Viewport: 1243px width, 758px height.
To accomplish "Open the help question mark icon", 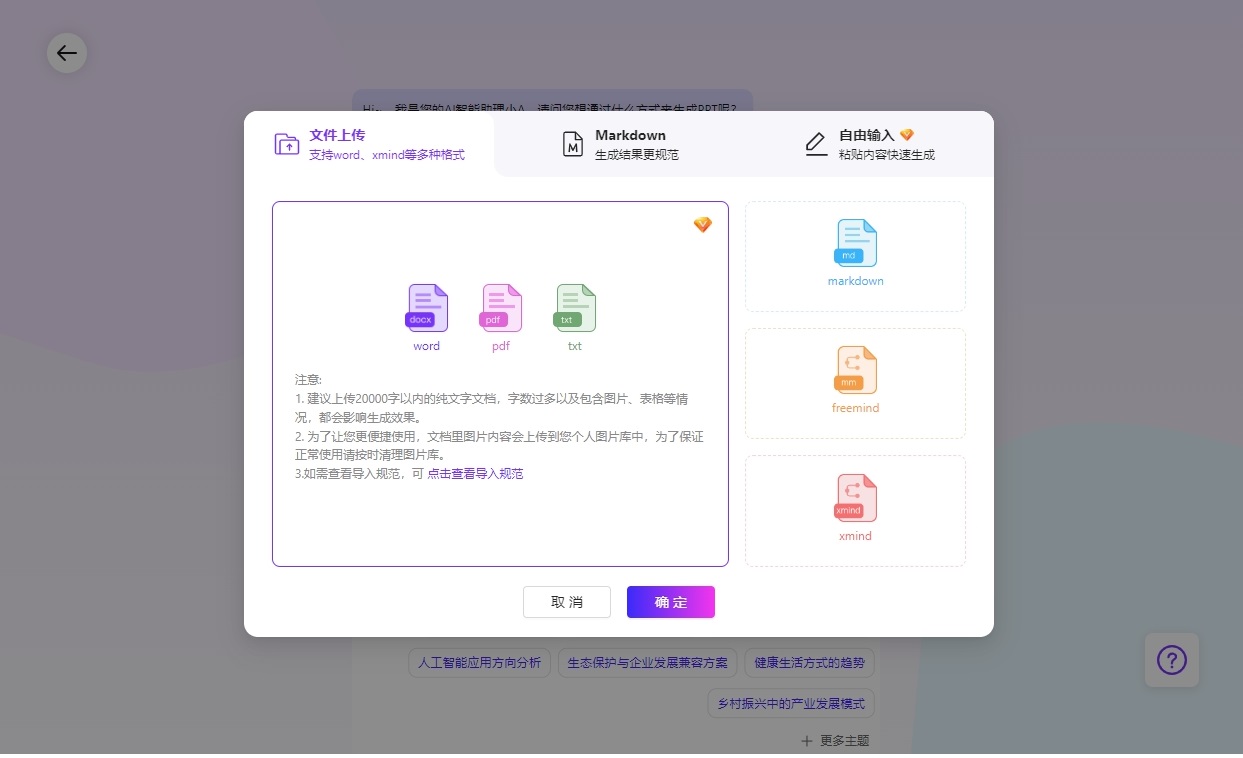I will [1171, 660].
